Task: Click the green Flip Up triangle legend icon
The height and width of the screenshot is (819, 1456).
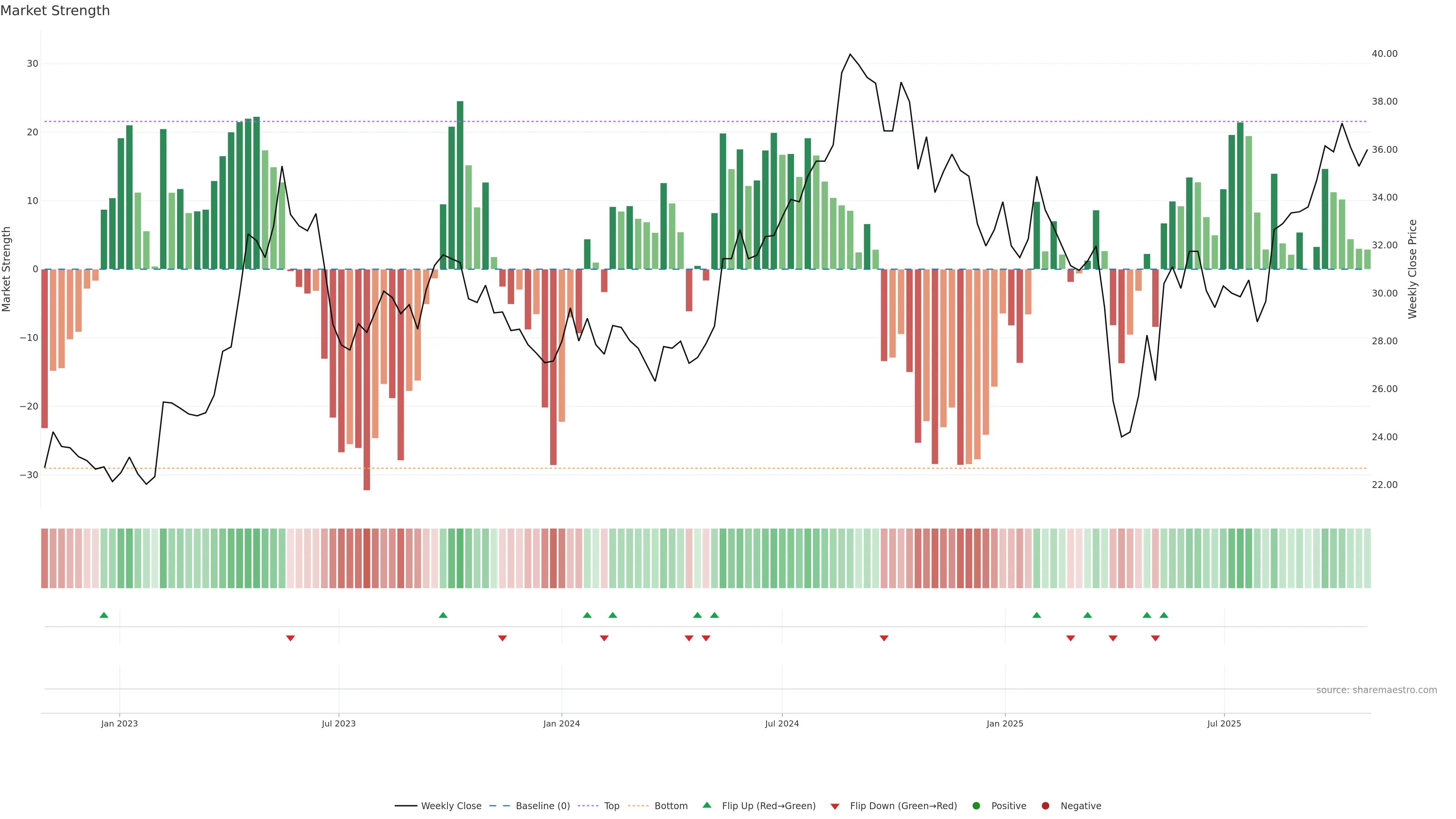Action: tap(706, 805)
